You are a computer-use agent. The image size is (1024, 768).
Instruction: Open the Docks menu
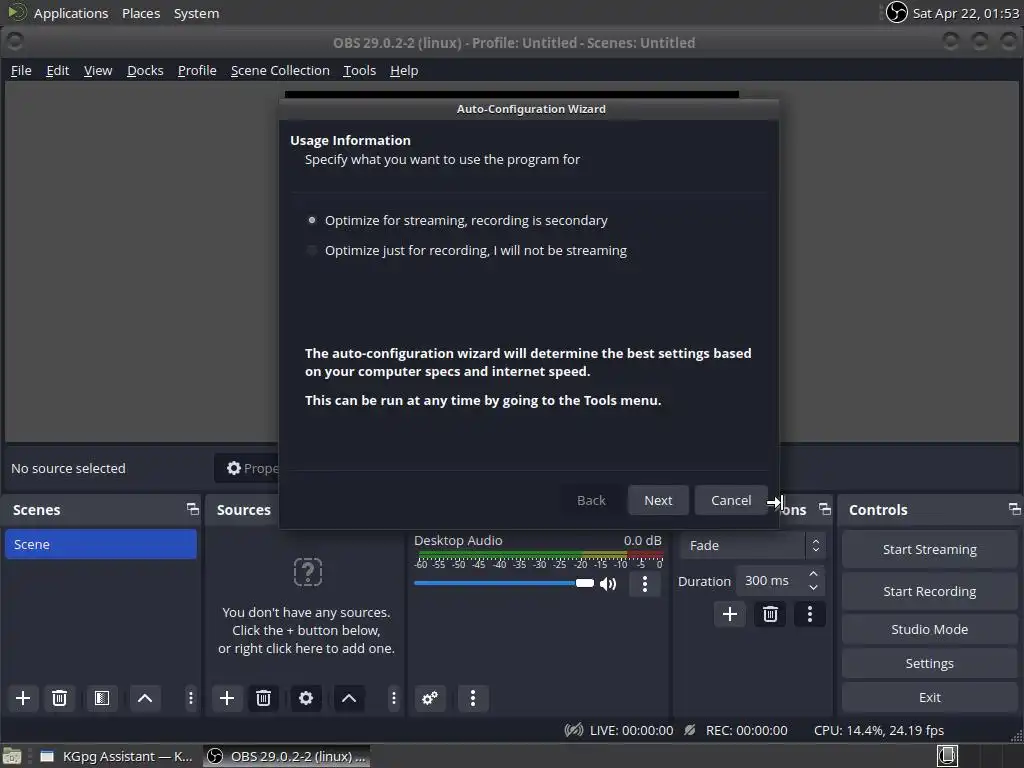pyautogui.click(x=145, y=71)
